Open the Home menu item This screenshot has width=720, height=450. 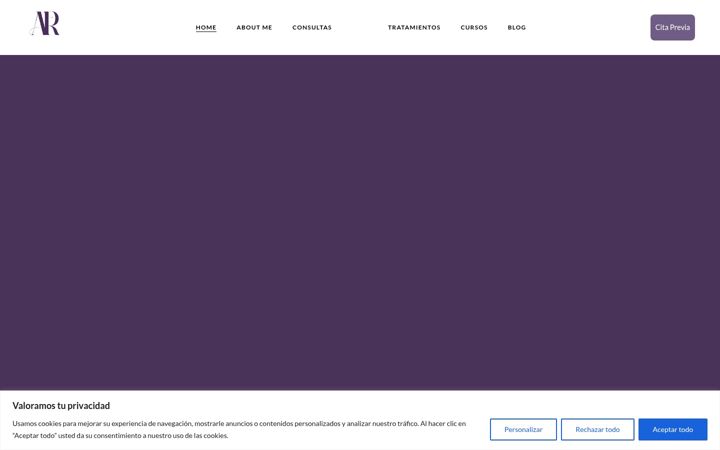(x=206, y=28)
